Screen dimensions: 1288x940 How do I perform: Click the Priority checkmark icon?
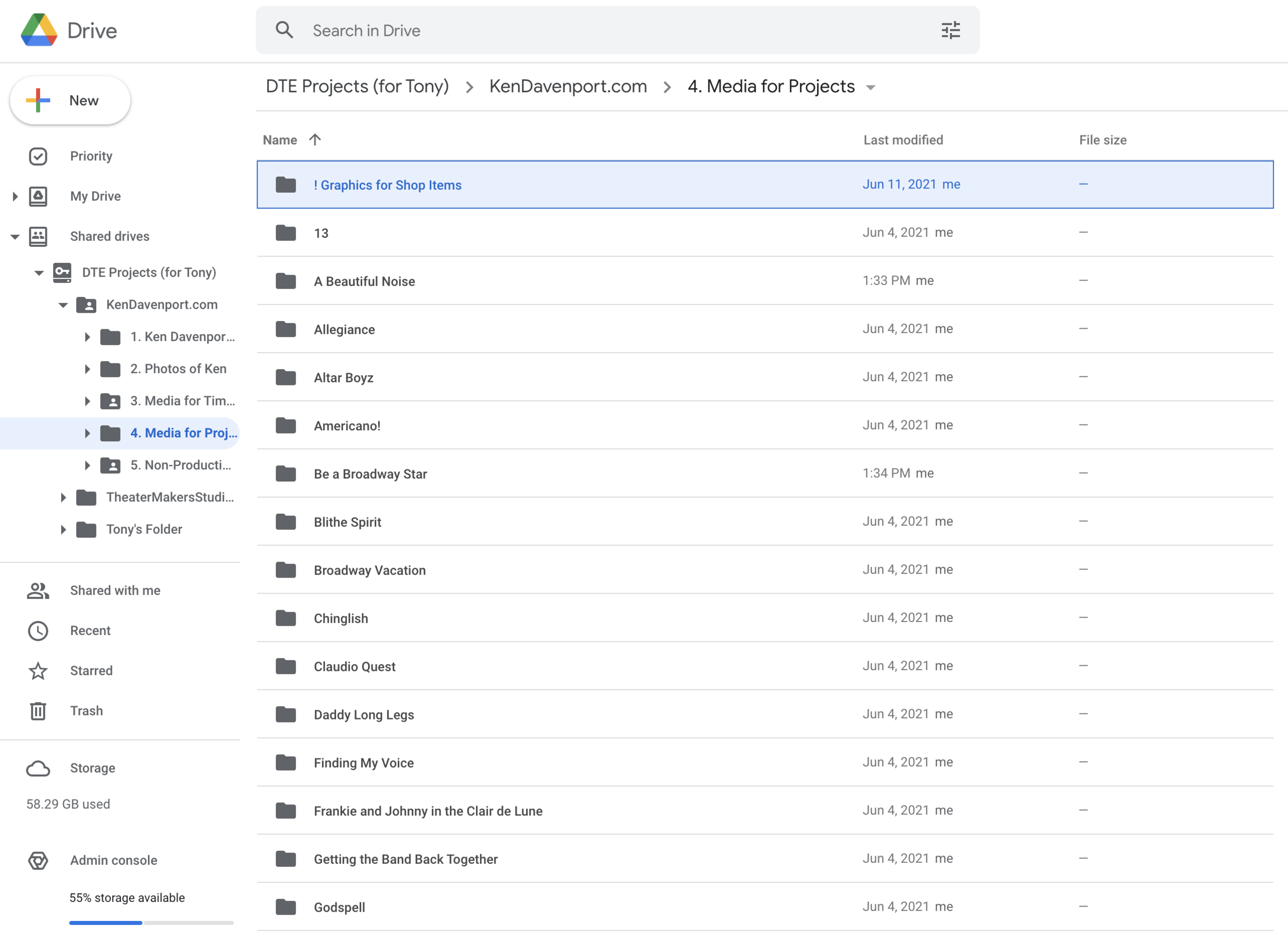[38, 157]
